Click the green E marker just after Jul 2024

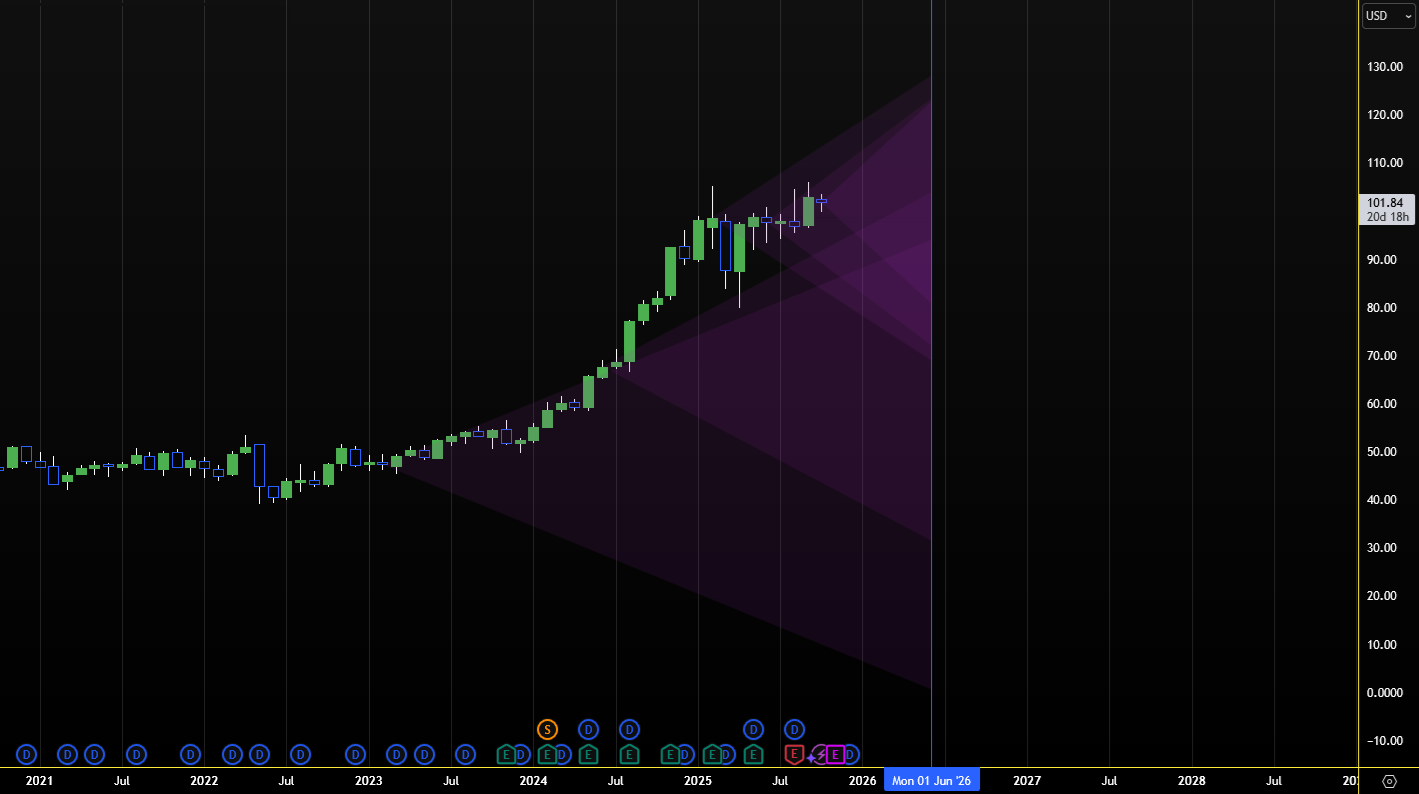(x=629, y=754)
